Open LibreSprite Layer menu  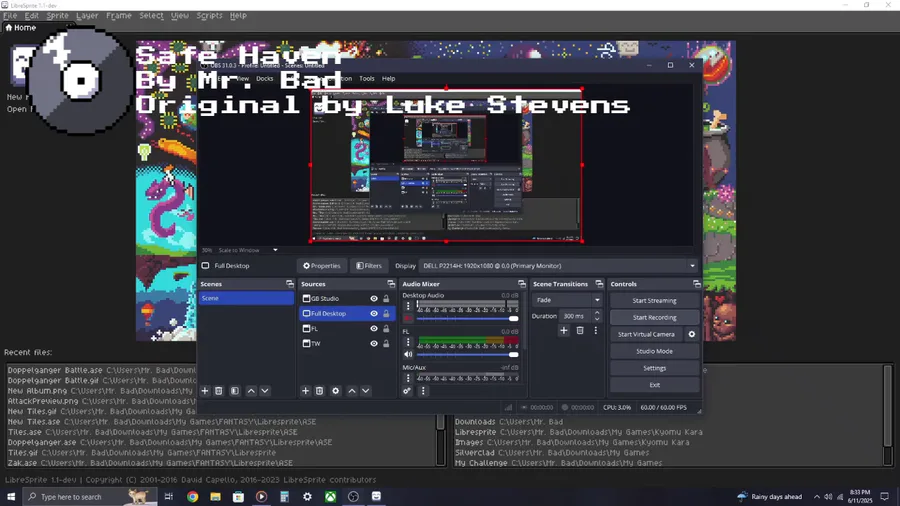87,15
